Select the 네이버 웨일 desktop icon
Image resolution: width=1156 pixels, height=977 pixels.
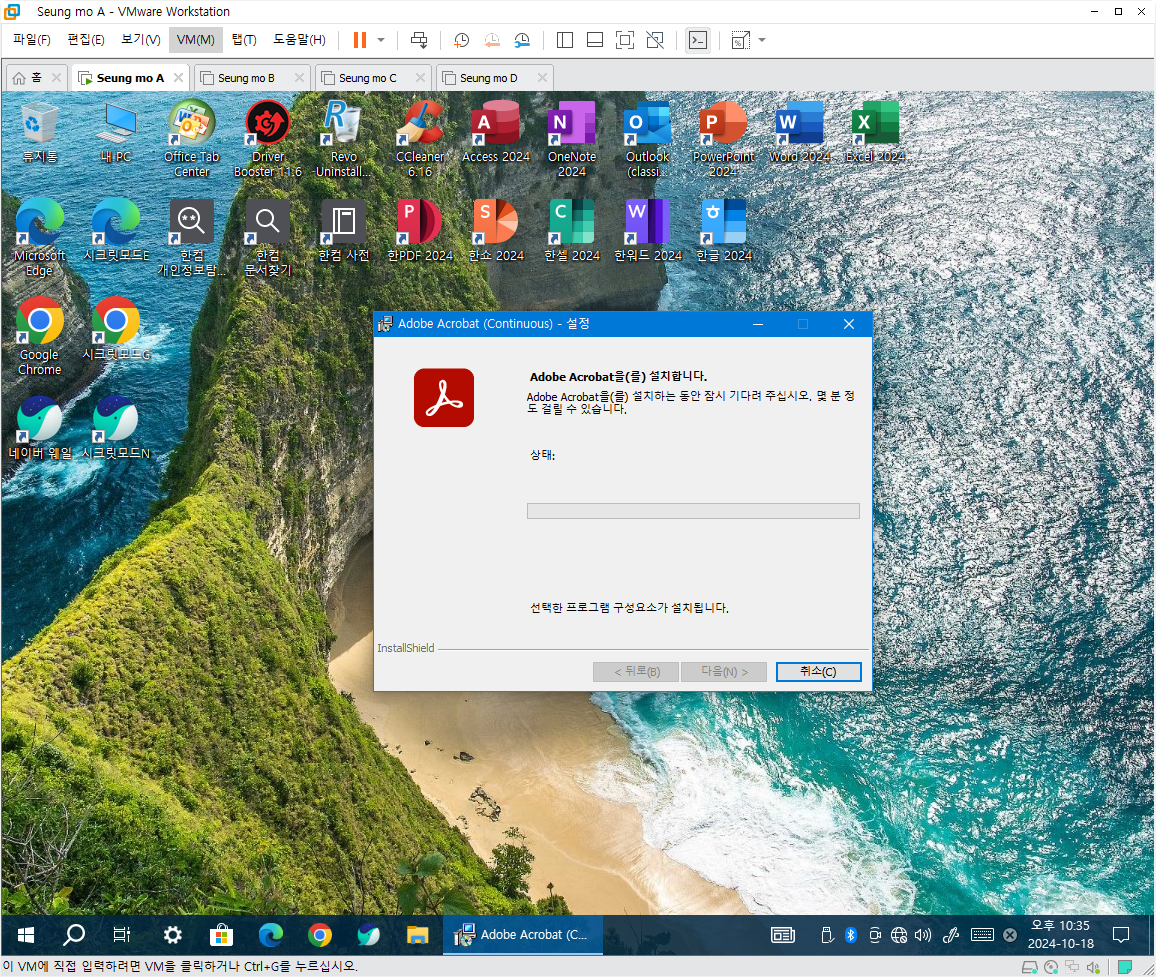pos(40,428)
